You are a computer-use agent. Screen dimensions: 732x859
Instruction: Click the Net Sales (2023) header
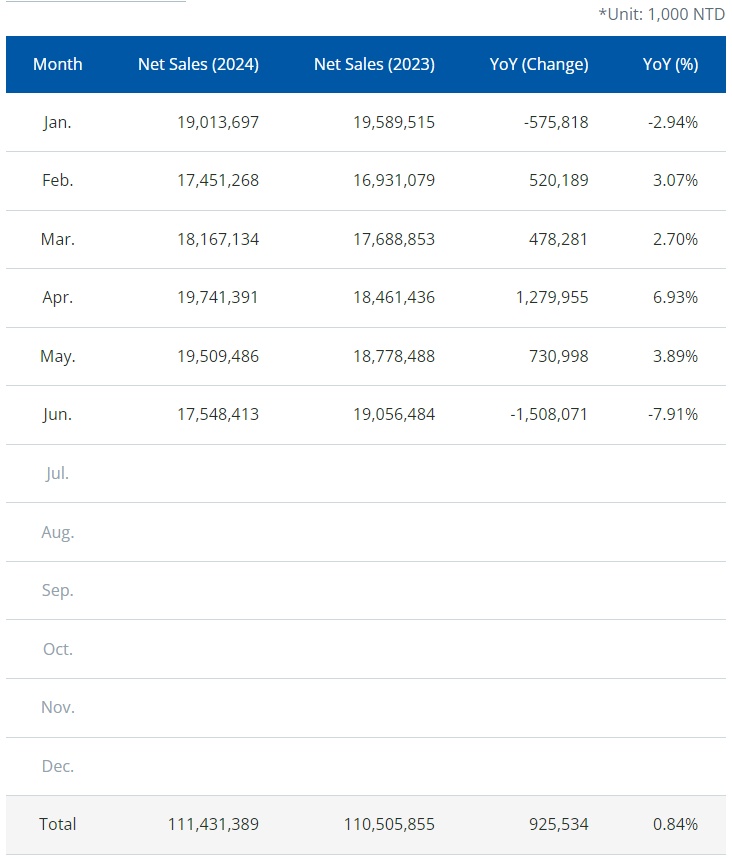coord(374,64)
